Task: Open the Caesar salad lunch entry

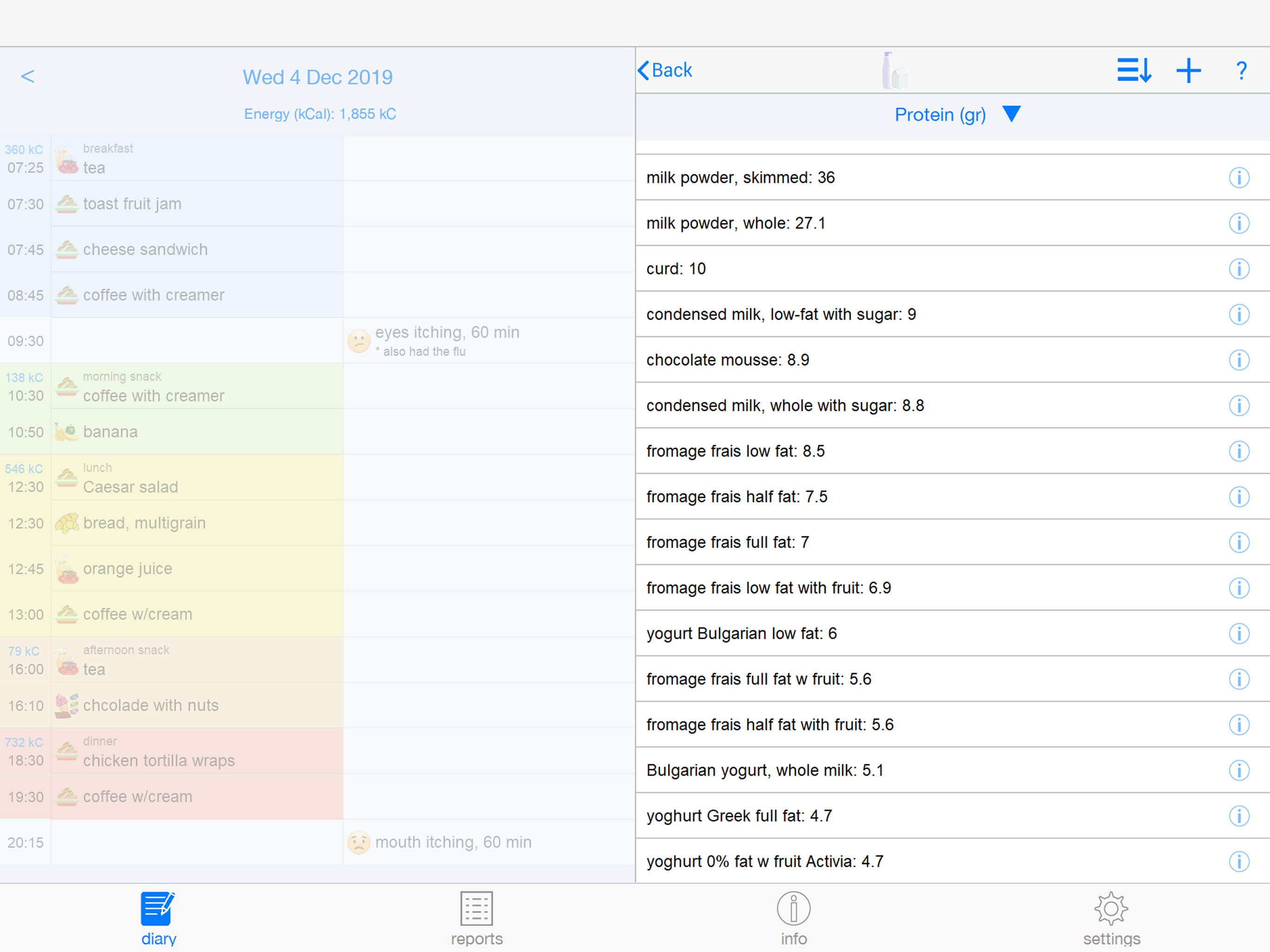Action: 197,478
